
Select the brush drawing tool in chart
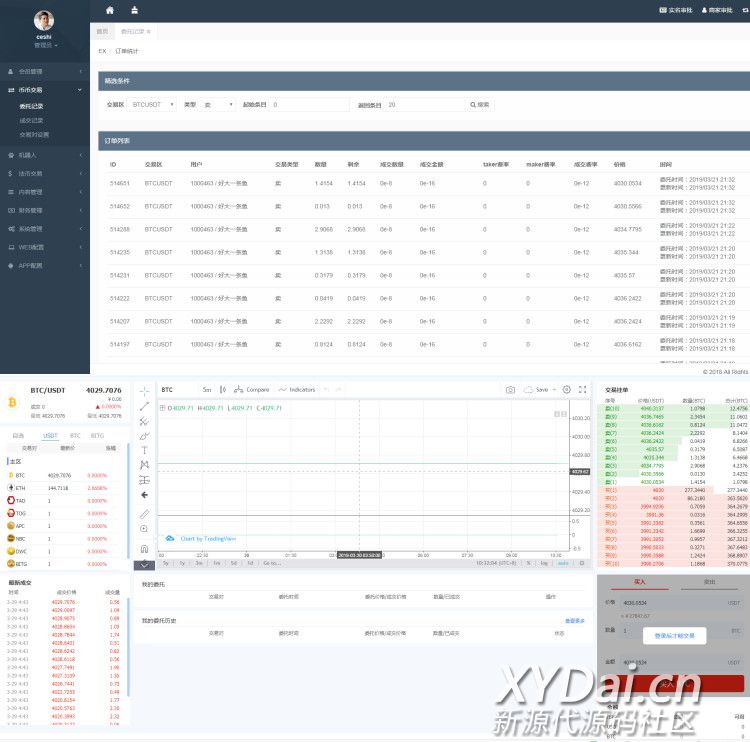(x=144, y=436)
